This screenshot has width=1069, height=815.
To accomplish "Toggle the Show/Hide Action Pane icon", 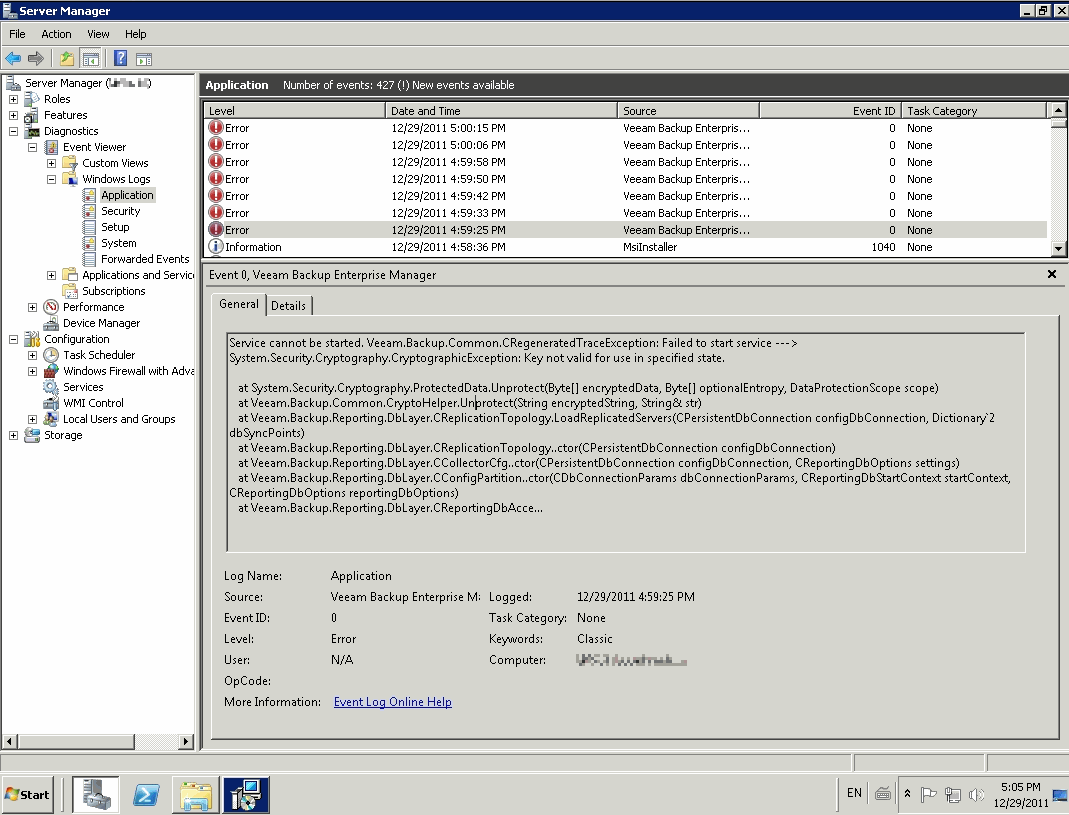I will pos(144,59).
